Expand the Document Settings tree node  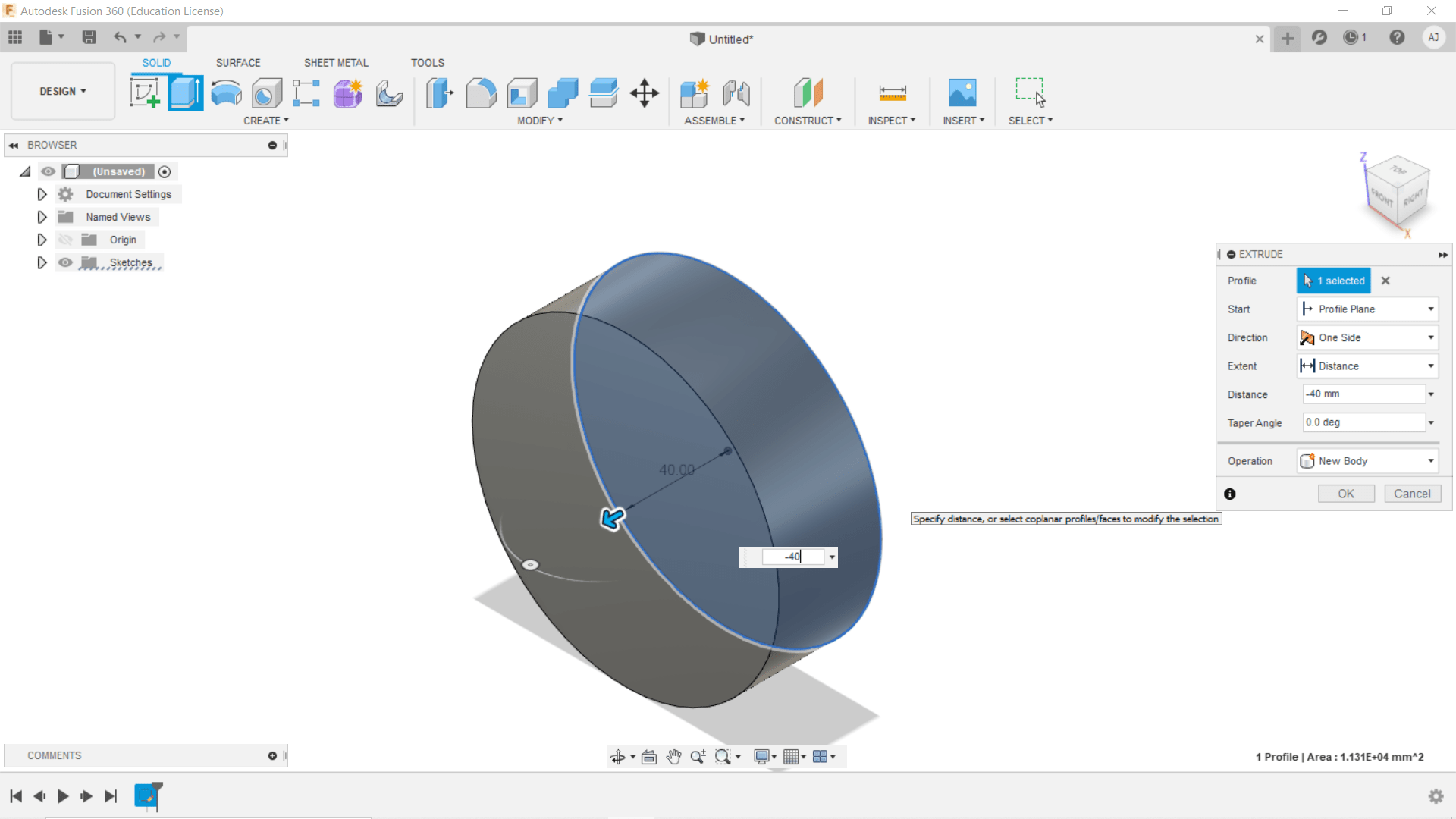[42, 194]
